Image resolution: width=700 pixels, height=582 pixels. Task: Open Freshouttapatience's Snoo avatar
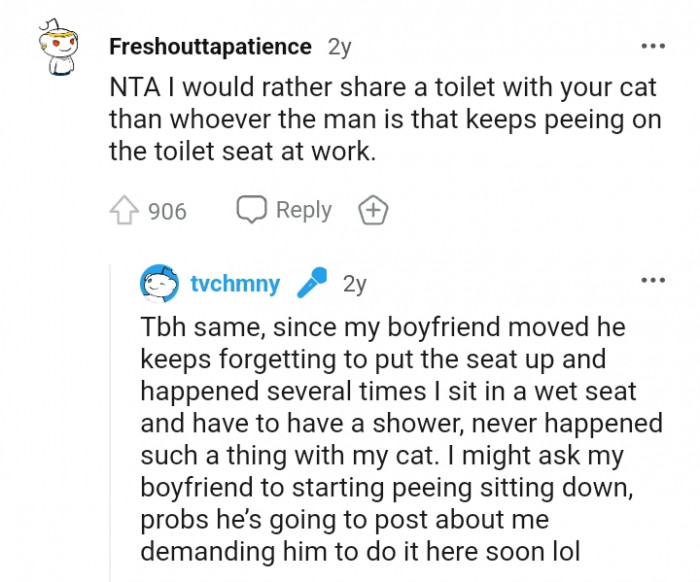[x=58, y=47]
